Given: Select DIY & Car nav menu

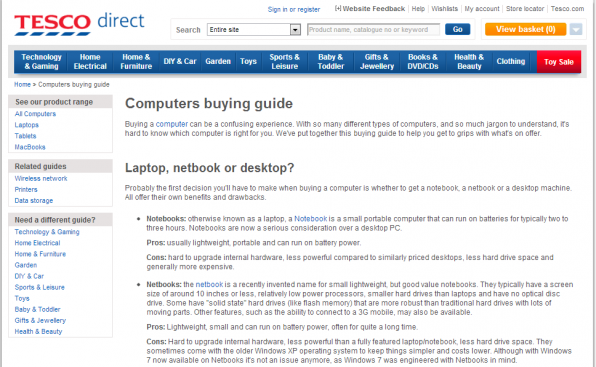Looking at the screenshot, I should pos(180,62).
